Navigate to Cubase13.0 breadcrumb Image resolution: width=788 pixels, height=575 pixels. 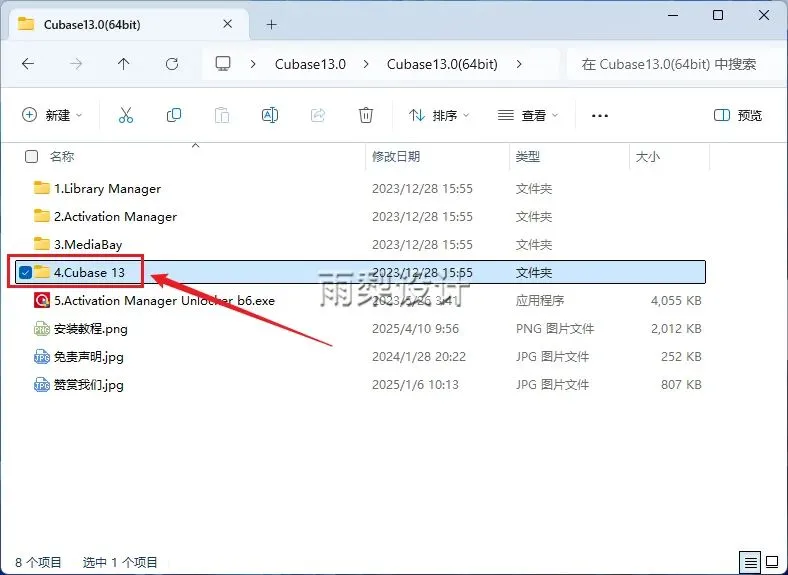[x=310, y=64]
